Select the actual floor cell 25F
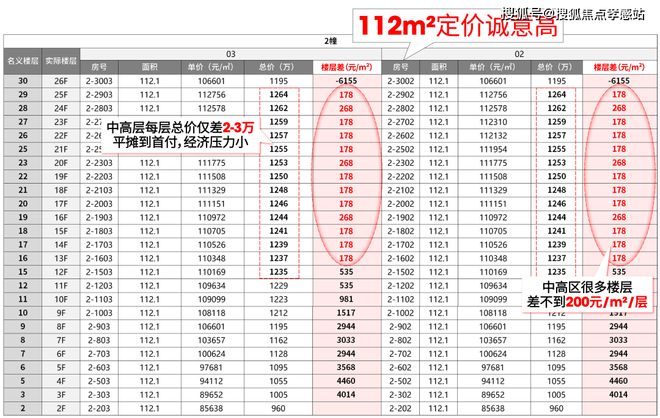The height and width of the screenshot is (418, 660). (61, 95)
